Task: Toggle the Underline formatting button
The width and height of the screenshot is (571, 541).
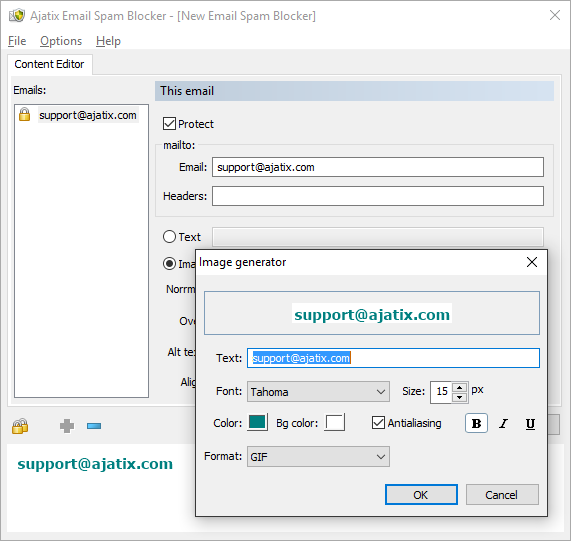Action: click(x=530, y=423)
